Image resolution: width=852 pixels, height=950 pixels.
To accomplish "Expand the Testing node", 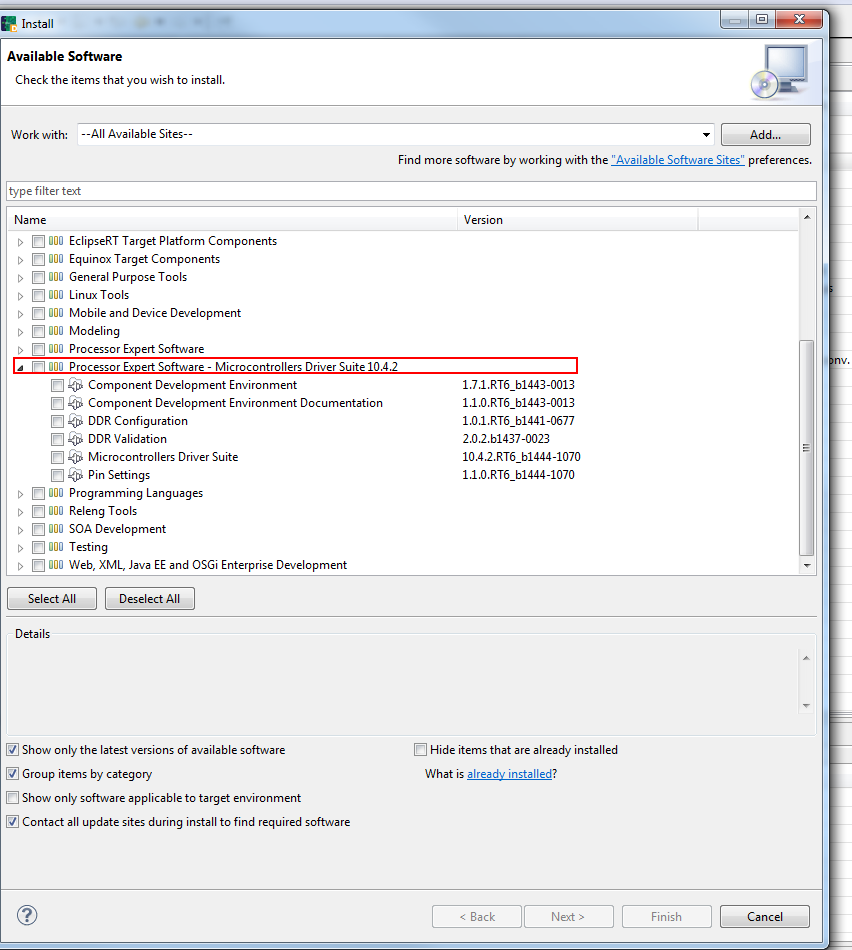I will tap(21, 548).
